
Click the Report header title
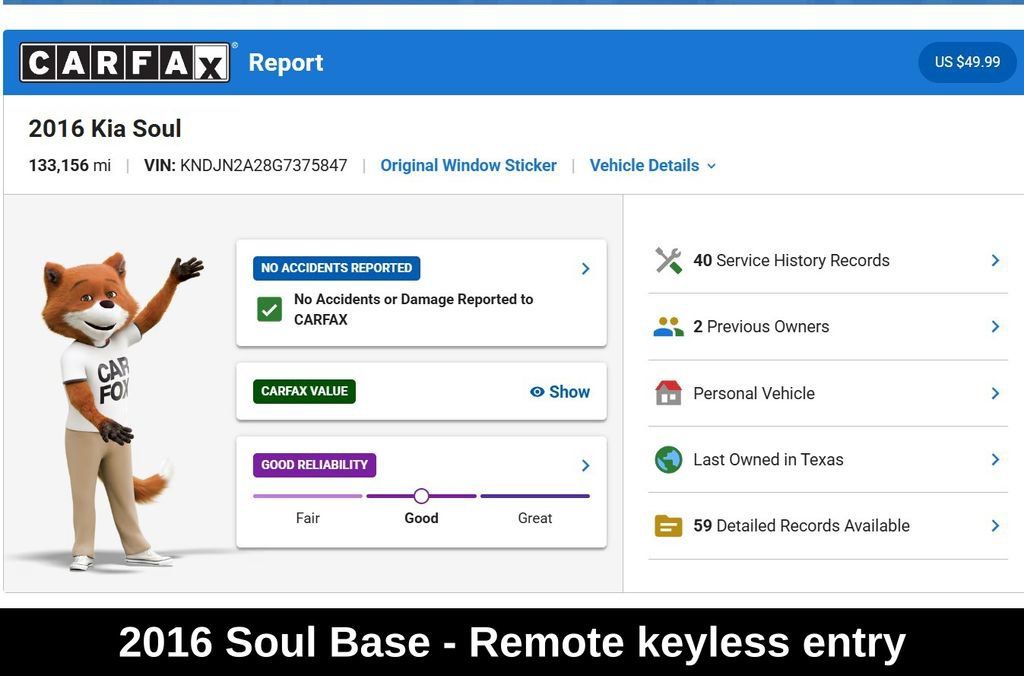[286, 63]
